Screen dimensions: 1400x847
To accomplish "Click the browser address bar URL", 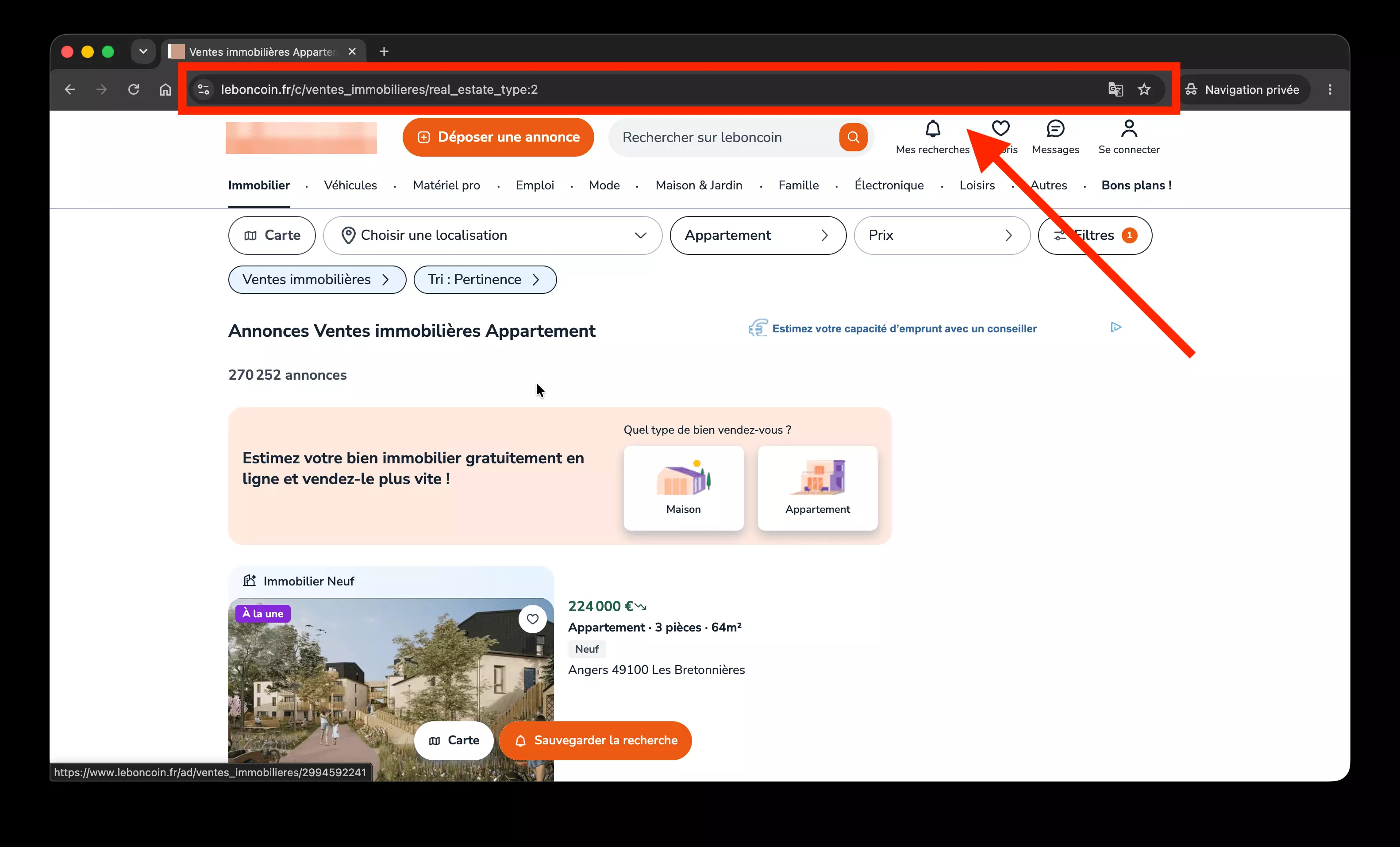I will tap(379, 89).
